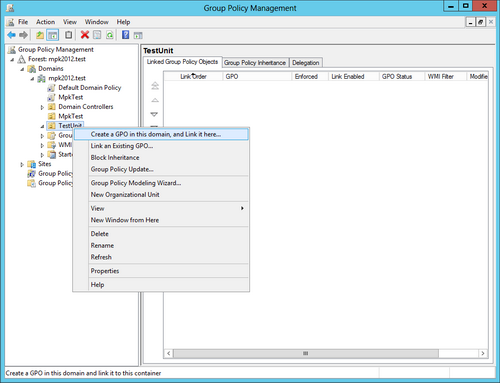
Task: Open the View submenu arrow
Action: click(242, 208)
